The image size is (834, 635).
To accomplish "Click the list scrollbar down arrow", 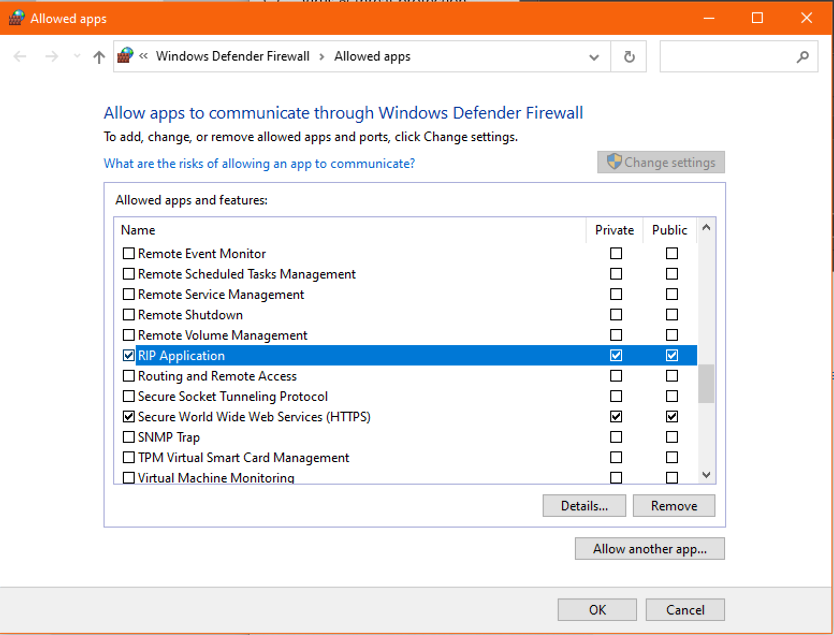I will [x=706, y=475].
